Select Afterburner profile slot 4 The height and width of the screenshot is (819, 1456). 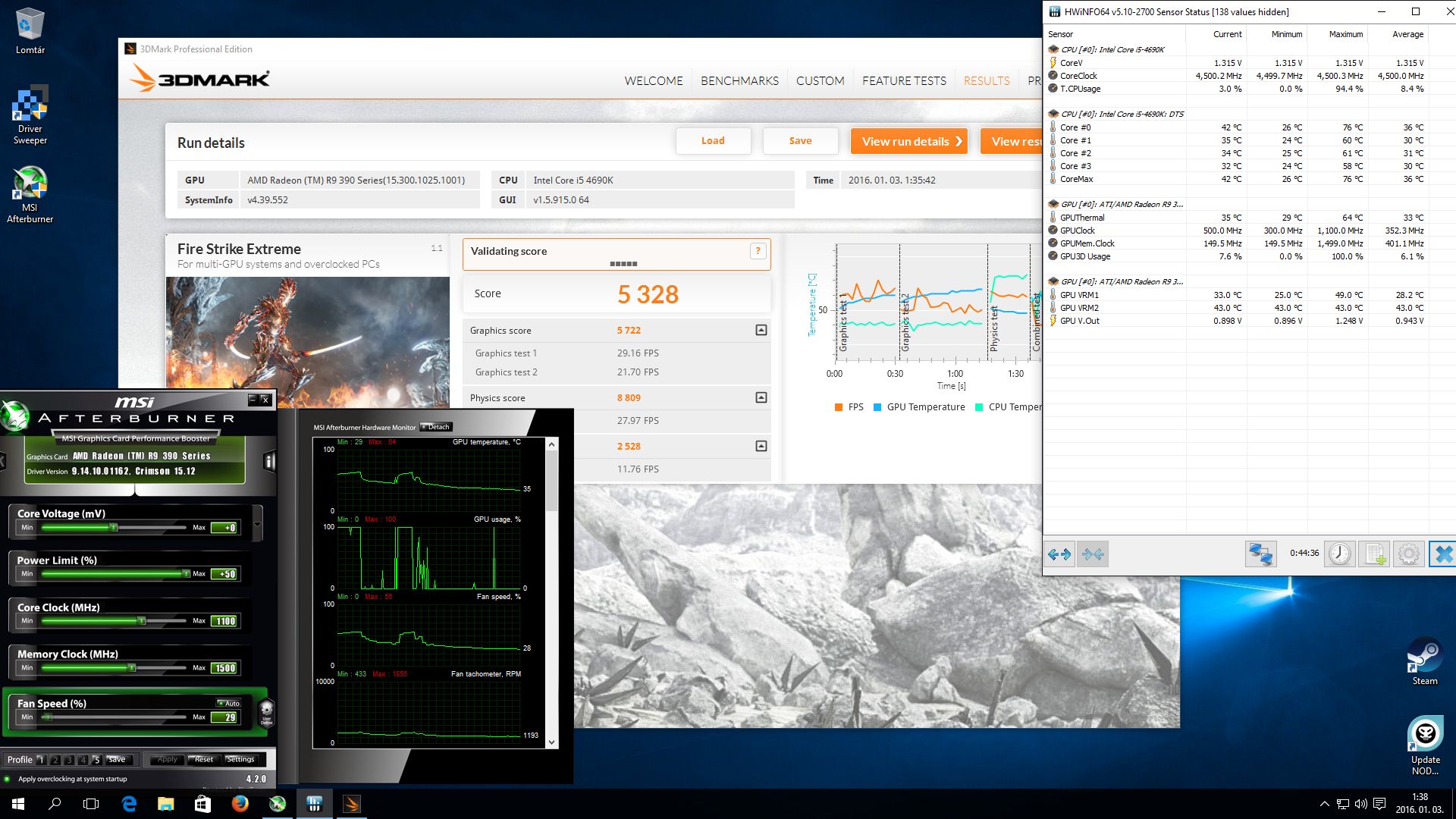click(83, 760)
